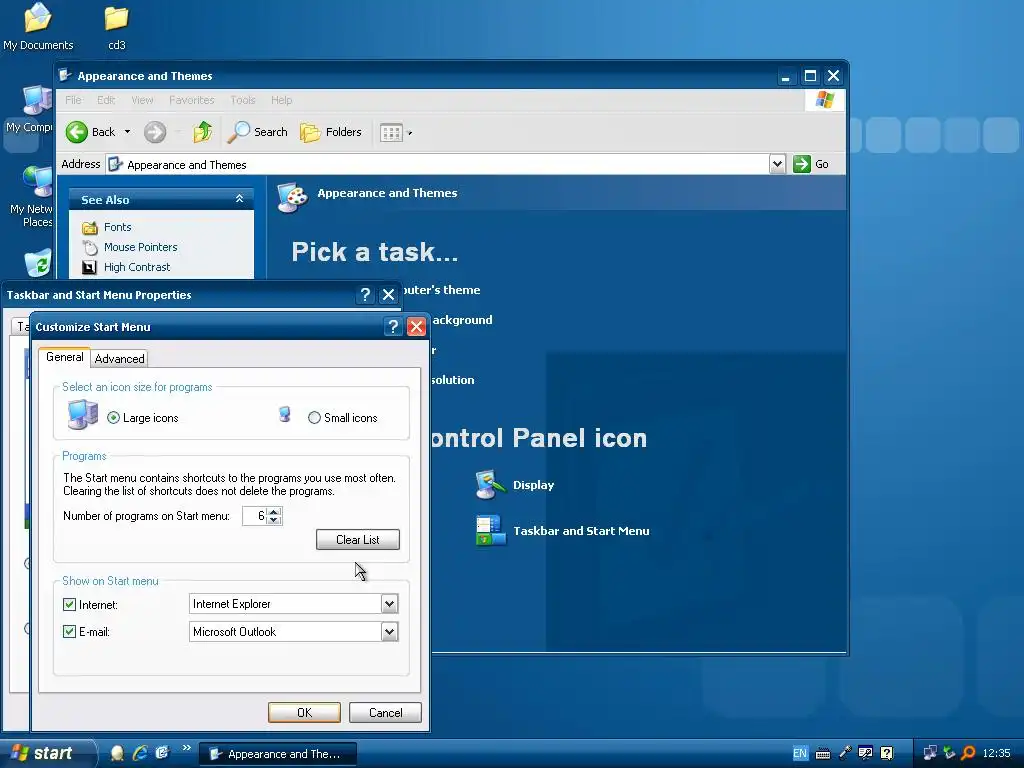Click the Appearance and Themes palette icon
The width and height of the screenshot is (1024, 768).
tap(292, 197)
